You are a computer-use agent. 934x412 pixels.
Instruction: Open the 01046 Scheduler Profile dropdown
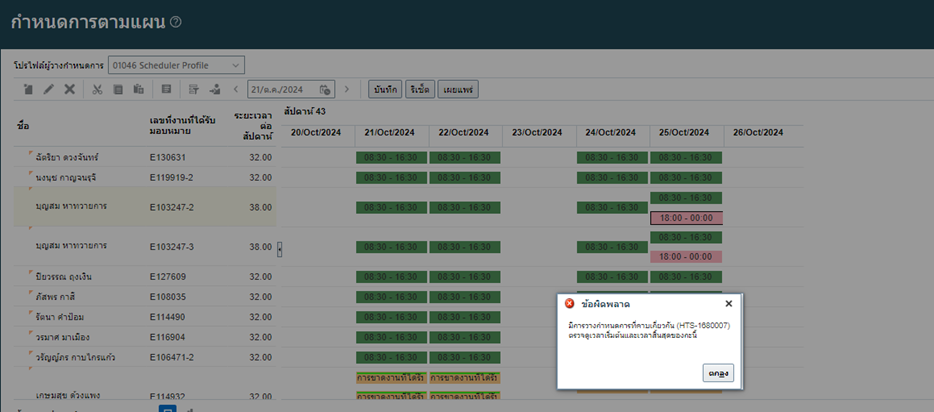coord(176,65)
